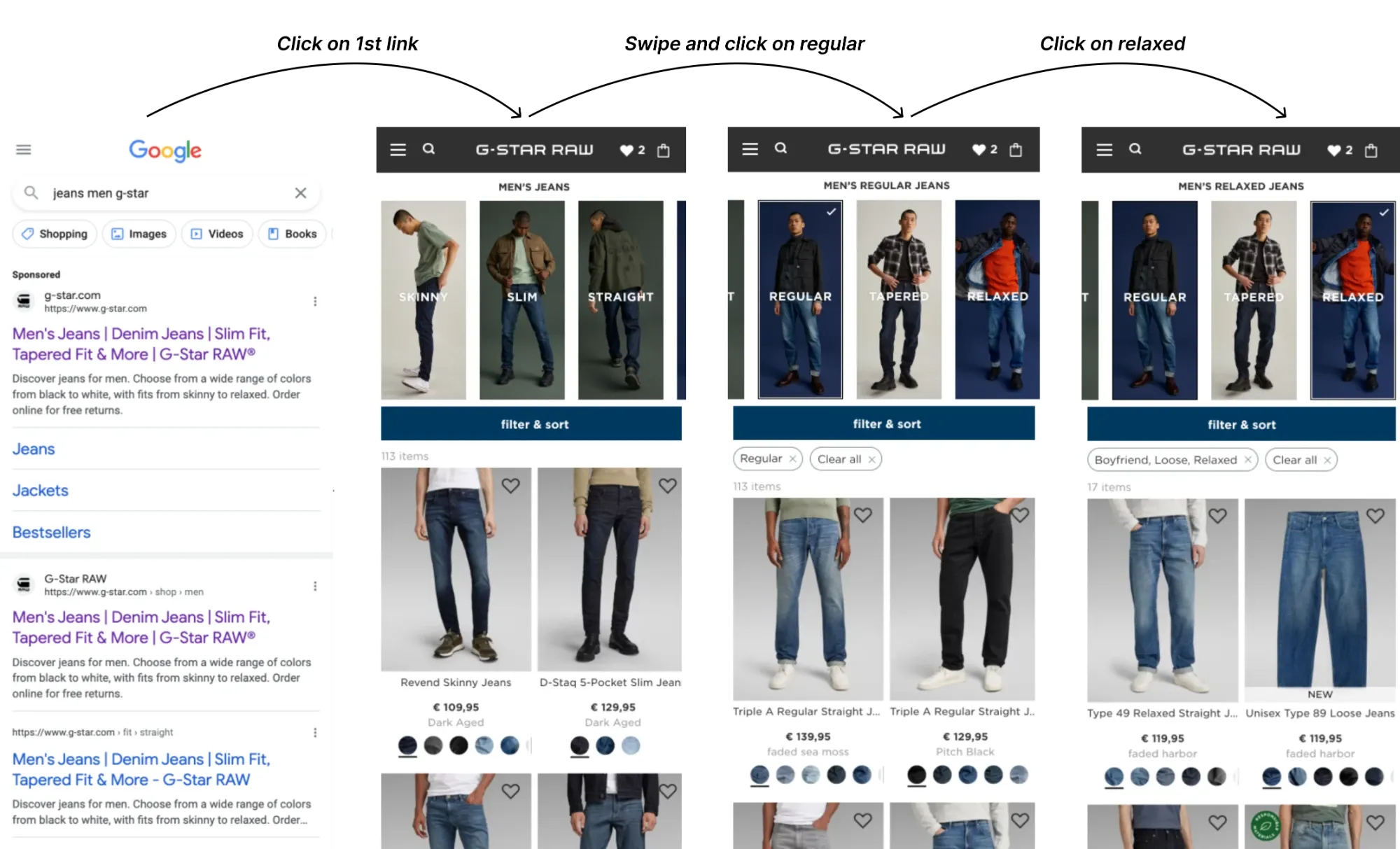1400x849 pixels.
Task: Switch to the Videos search tab
Action: pyautogui.click(x=217, y=234)
